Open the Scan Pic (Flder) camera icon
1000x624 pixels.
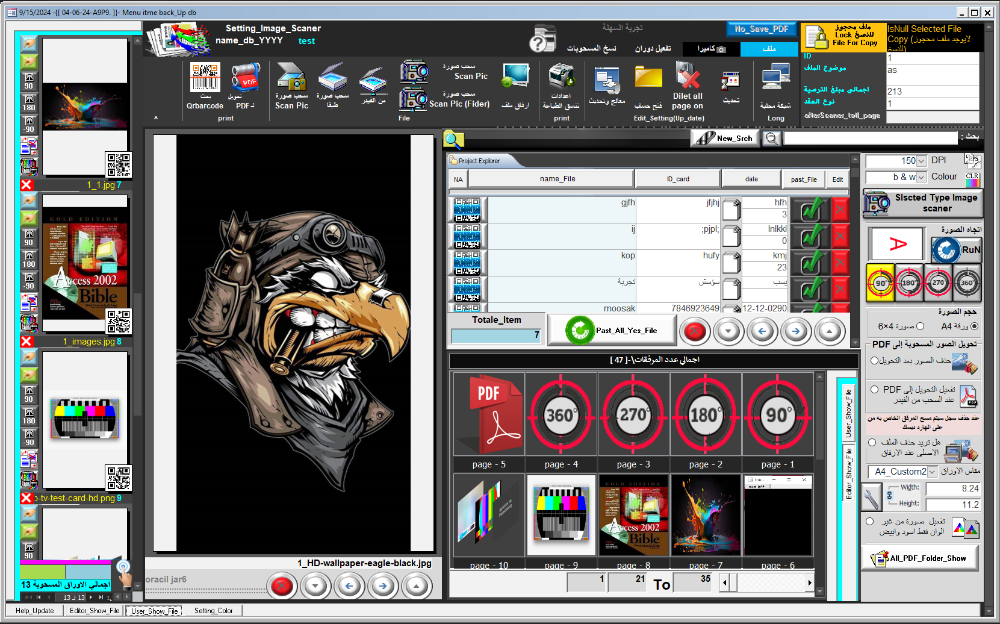(x=414, y=98)
